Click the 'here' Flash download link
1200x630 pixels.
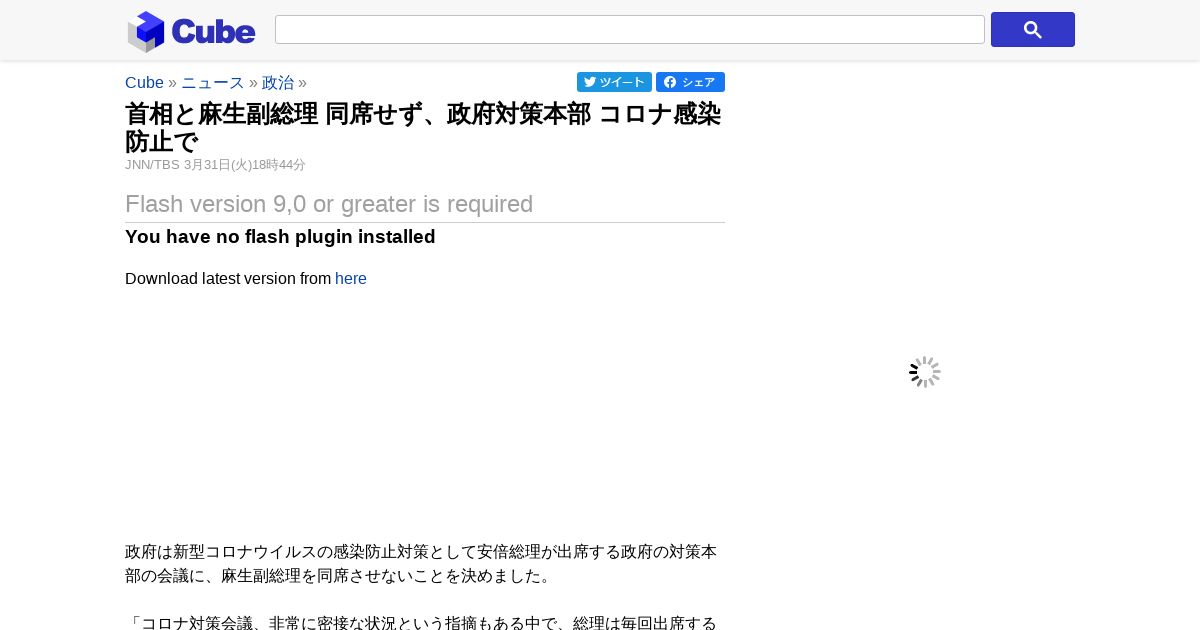351,279
